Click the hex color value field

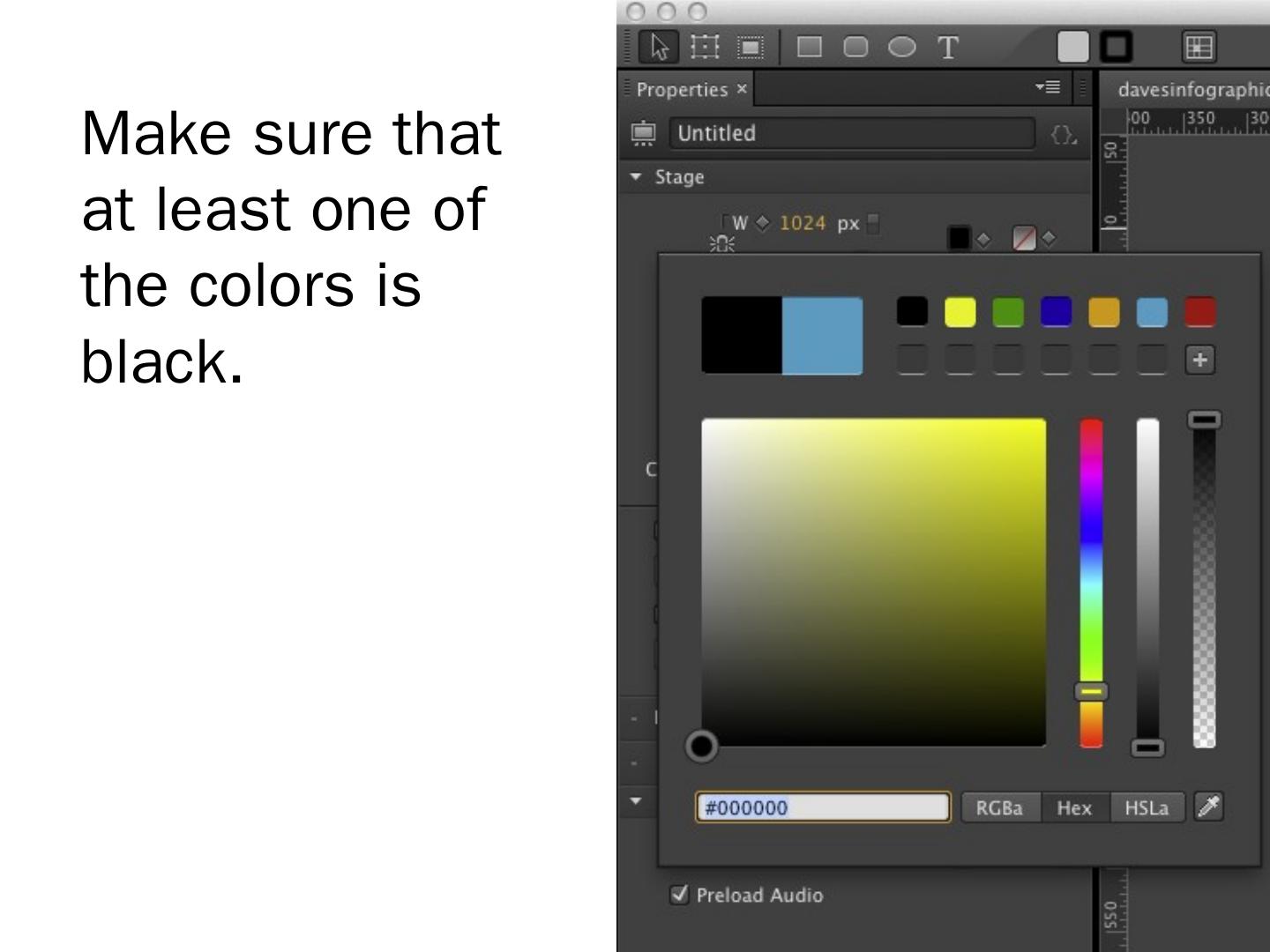pos(823,807)
